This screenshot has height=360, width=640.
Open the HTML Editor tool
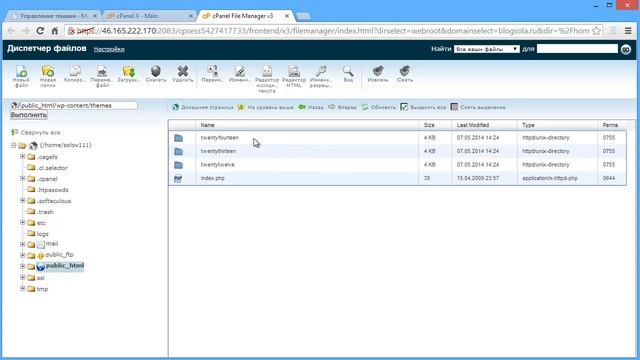(294, 71)
